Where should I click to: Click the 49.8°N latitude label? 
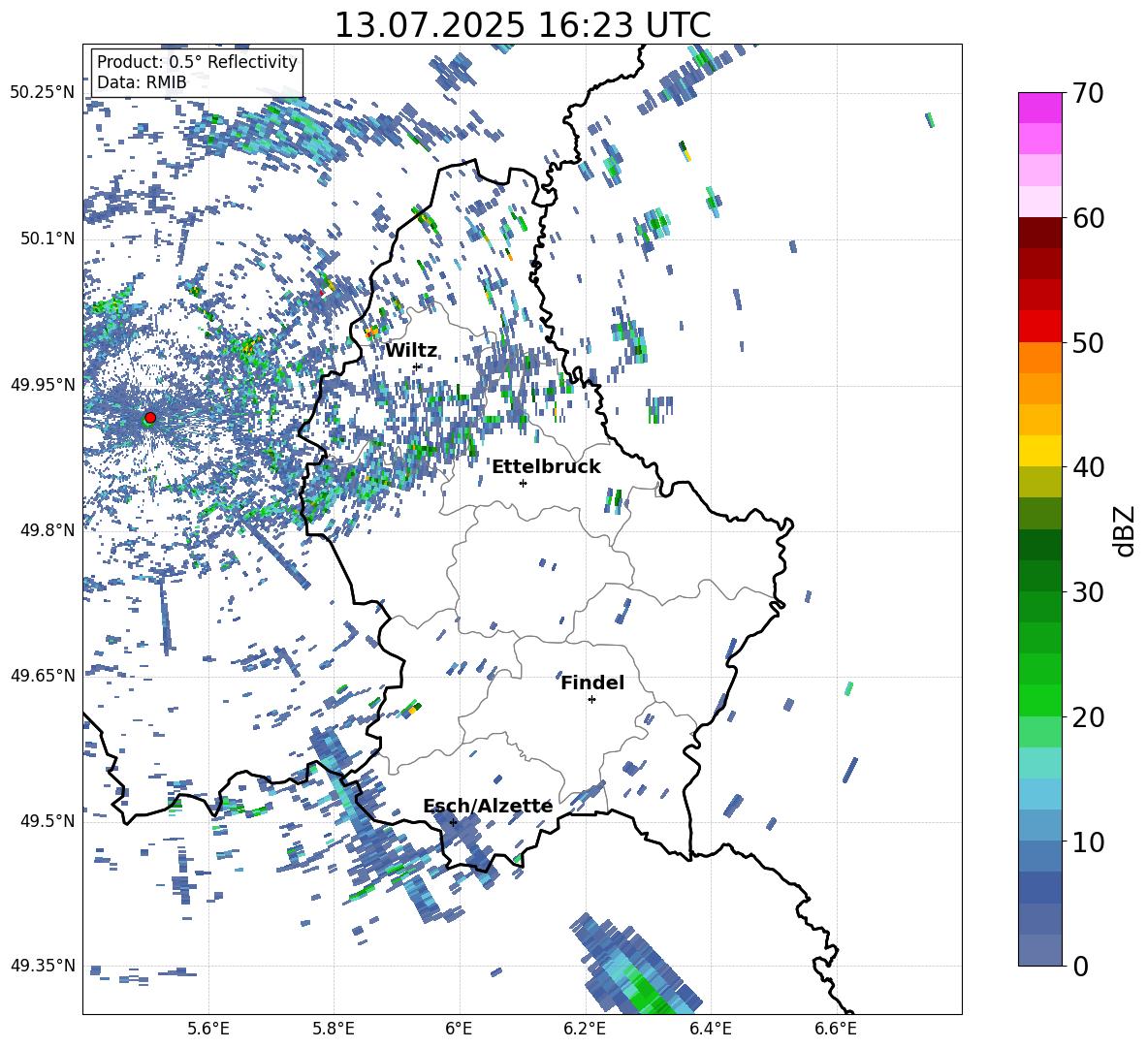coord(47,529)
